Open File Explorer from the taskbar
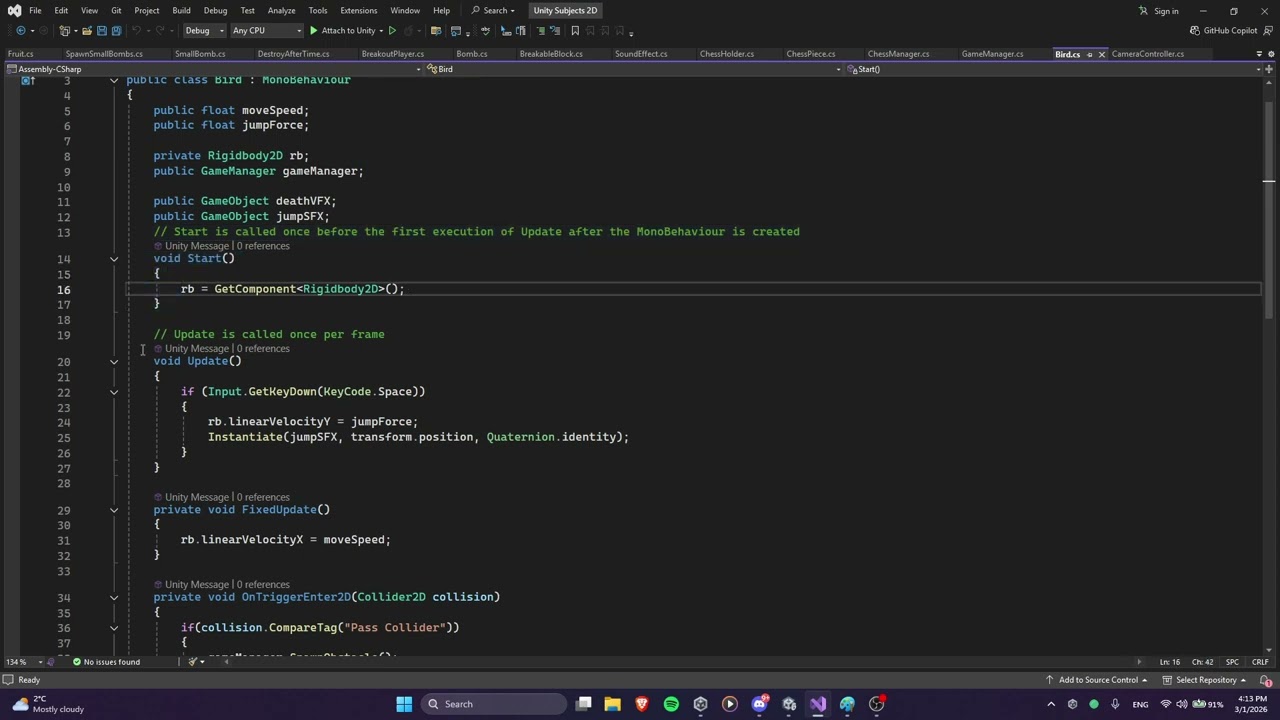The image size is (1280, 720). click(612, 704)
